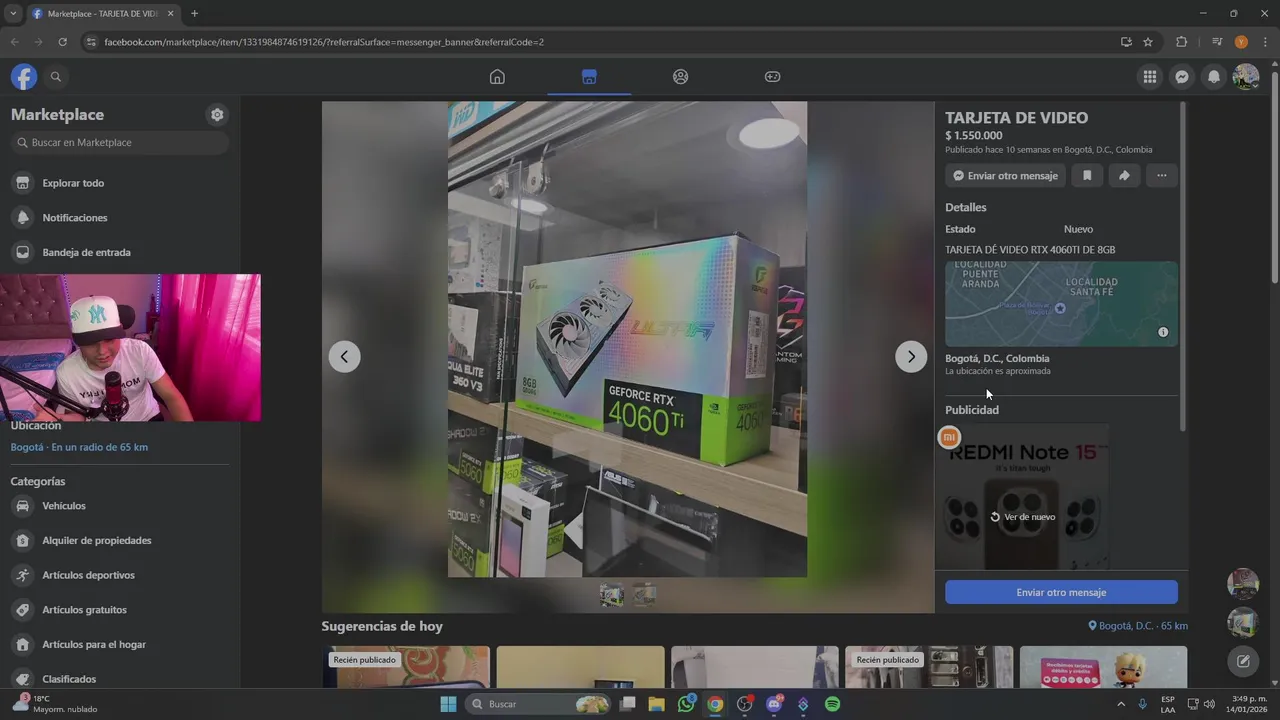Select second photo thumbnail below image
Image resolution: width=1280 pixels, height=720 pixels.
point(645,595)
